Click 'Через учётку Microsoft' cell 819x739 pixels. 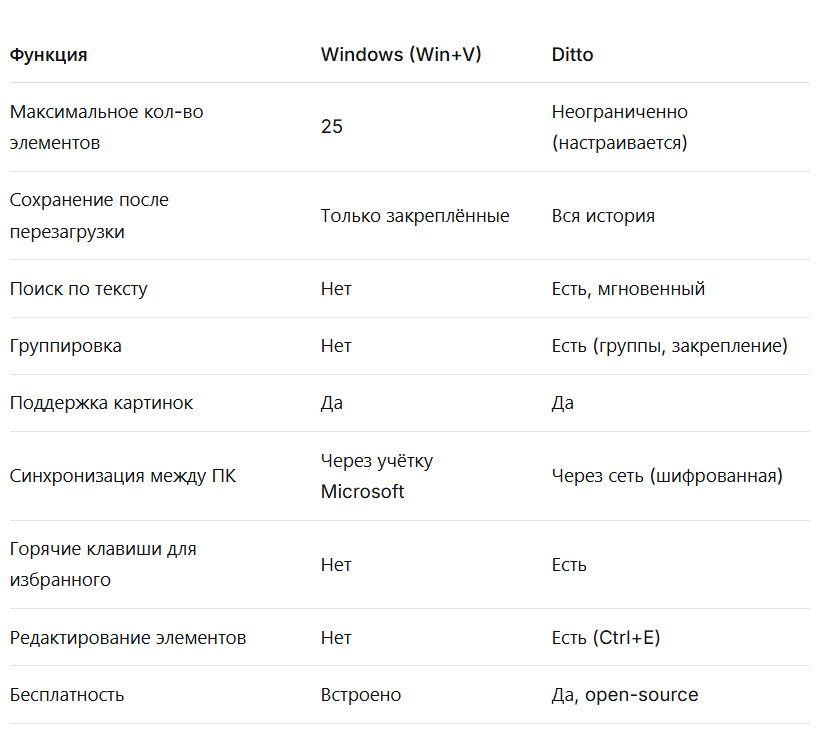[x=376, y=476]
